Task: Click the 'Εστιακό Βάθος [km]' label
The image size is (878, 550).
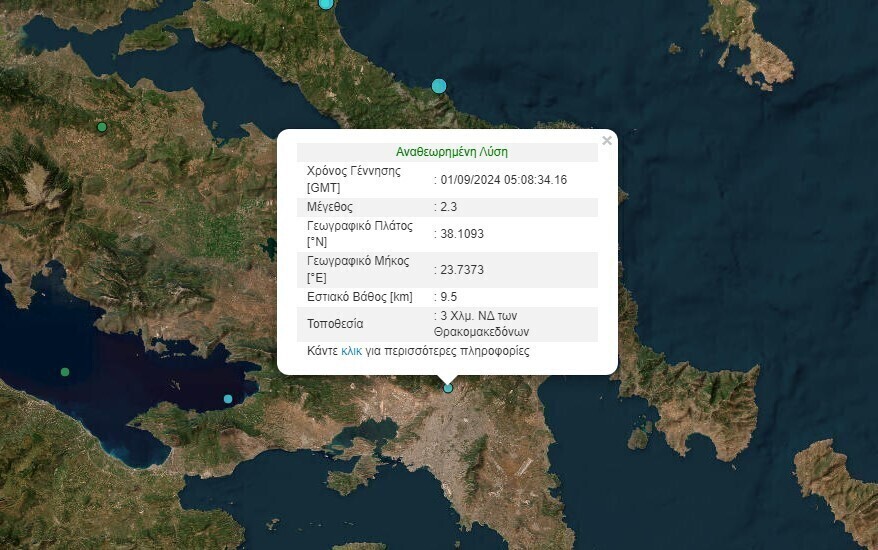Action: coord(359,297)
